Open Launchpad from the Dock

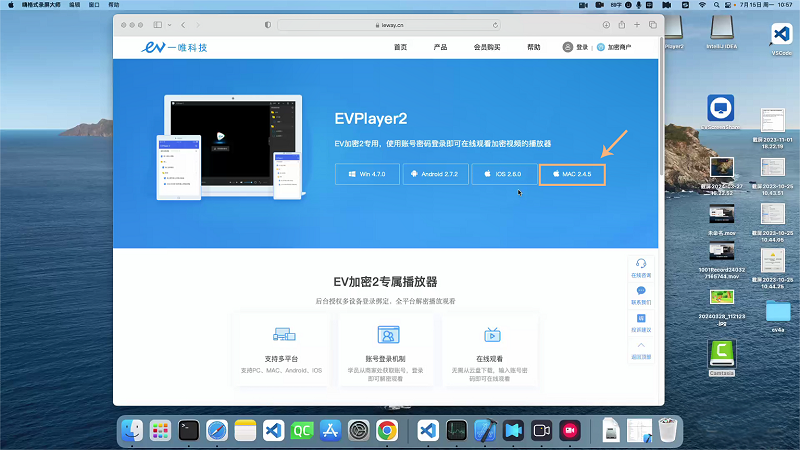[x=160, y=431]
